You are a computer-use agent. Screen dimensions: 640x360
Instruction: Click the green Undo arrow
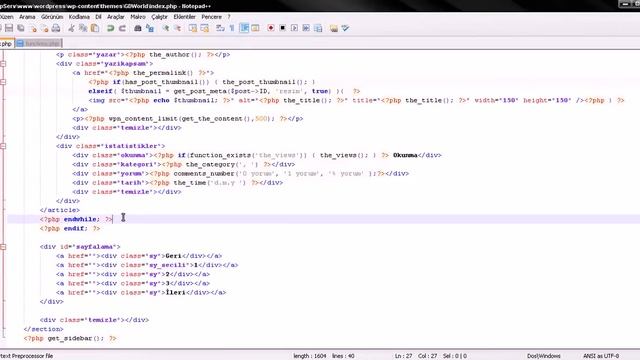click(110, 28)
